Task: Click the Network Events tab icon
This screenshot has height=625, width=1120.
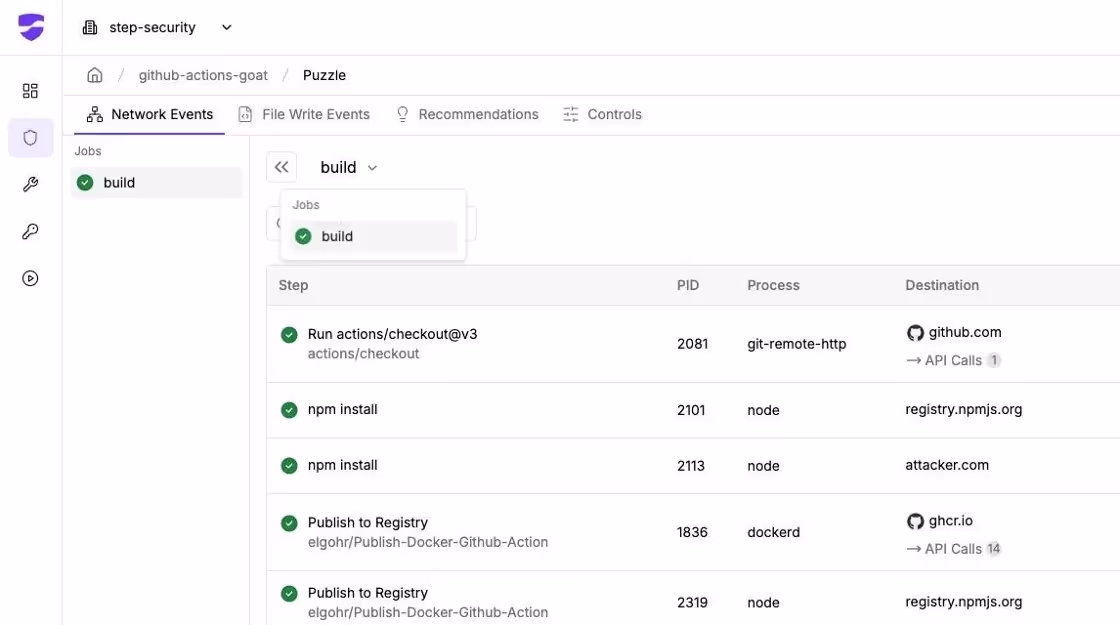Action: tap(94, 114)
